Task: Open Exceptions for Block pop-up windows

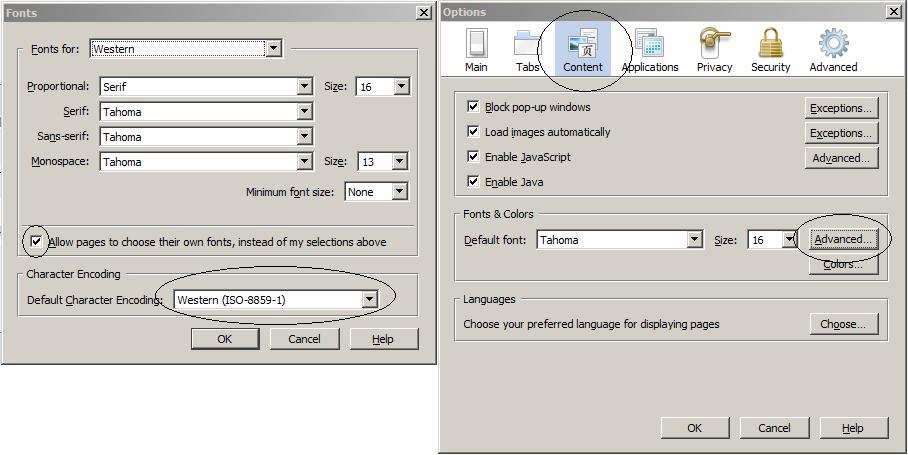Action: point(841,108)
